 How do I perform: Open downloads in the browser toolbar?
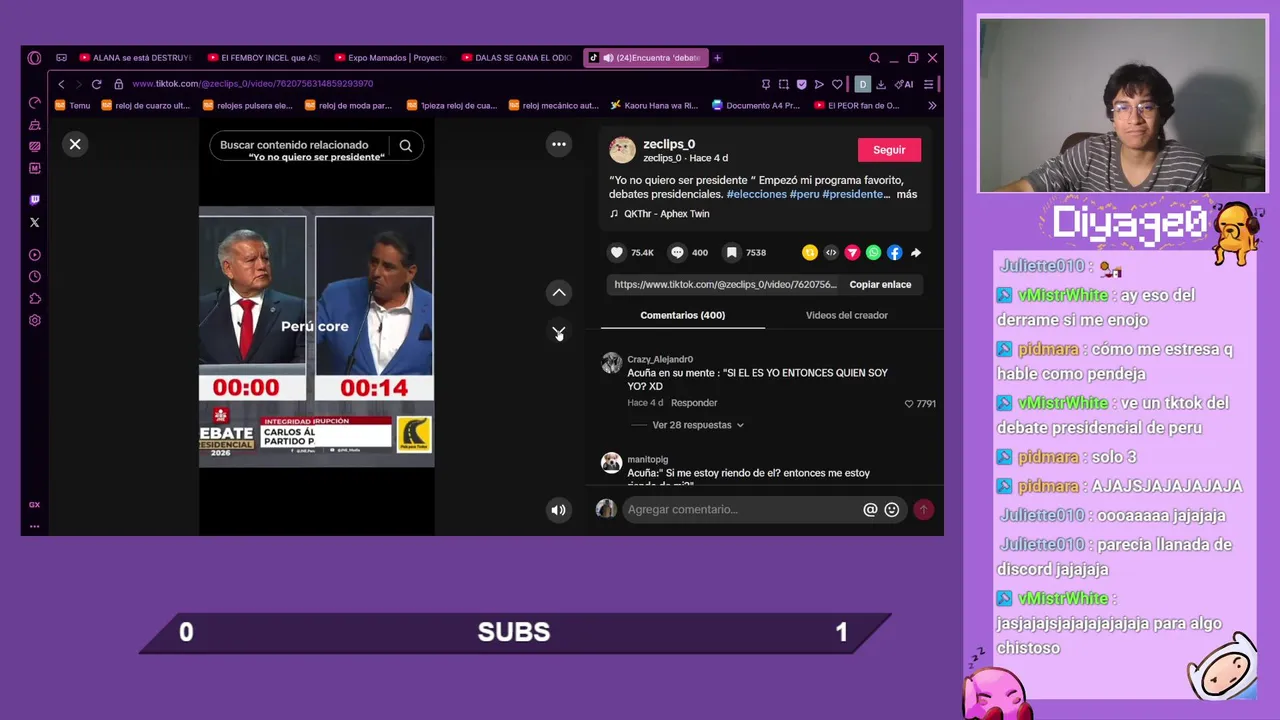881,84
